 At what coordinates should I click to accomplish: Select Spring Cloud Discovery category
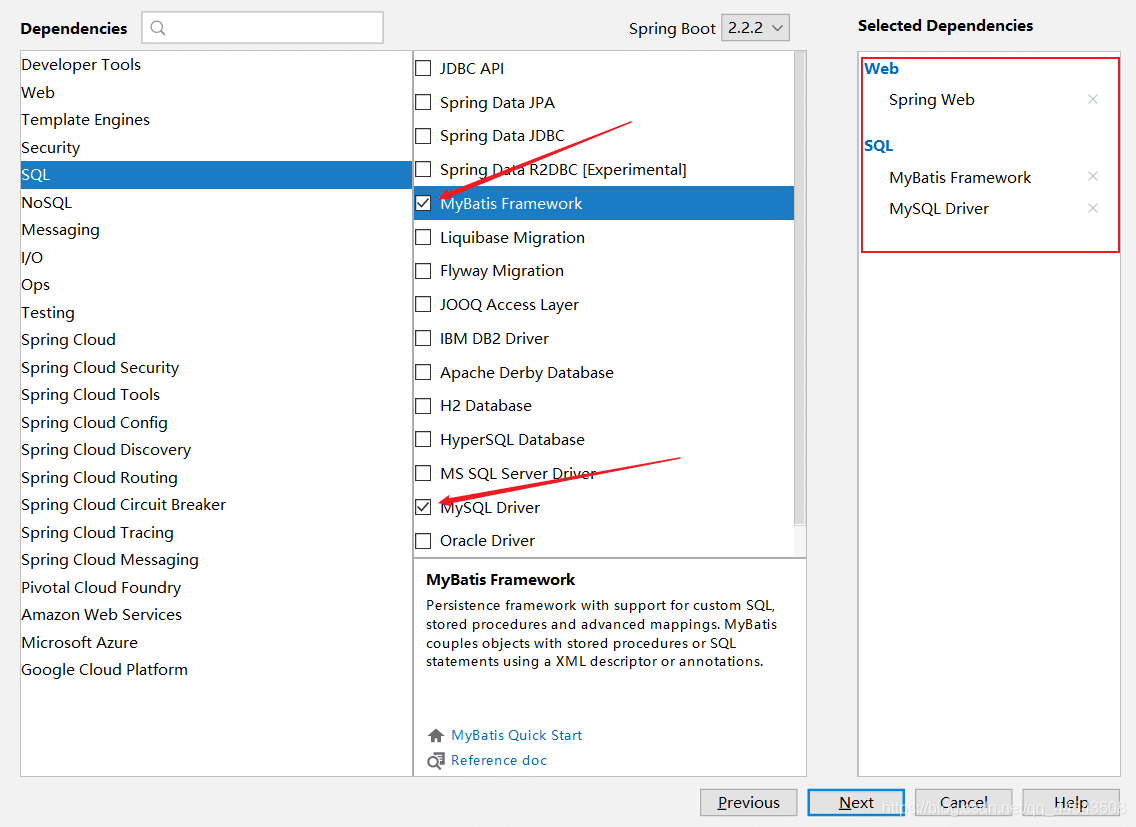[216, 450]
